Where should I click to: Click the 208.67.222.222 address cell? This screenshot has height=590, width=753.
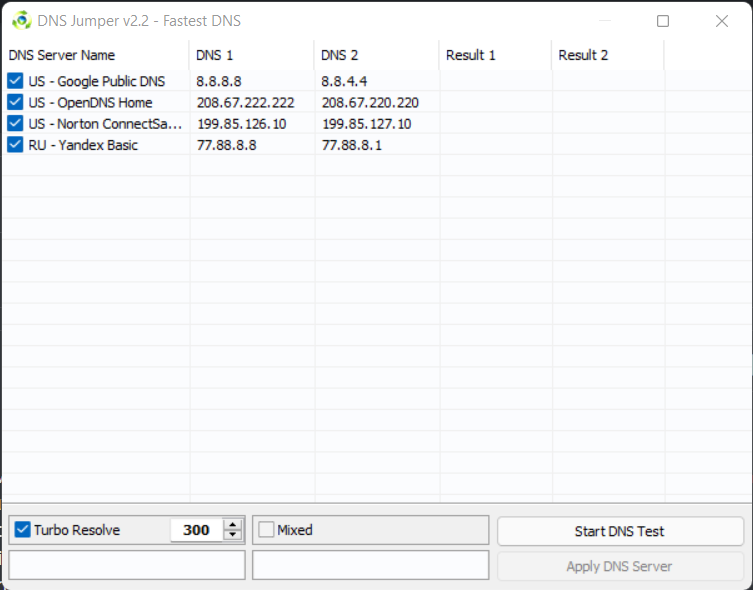(x=245, y=103)
